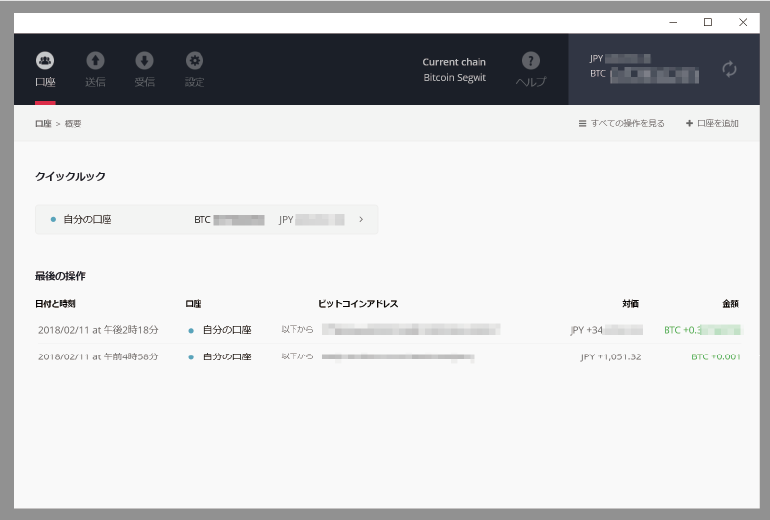Click the plus icon beside 口座を追加
770x520 pixels.
[x=689, y=123]
